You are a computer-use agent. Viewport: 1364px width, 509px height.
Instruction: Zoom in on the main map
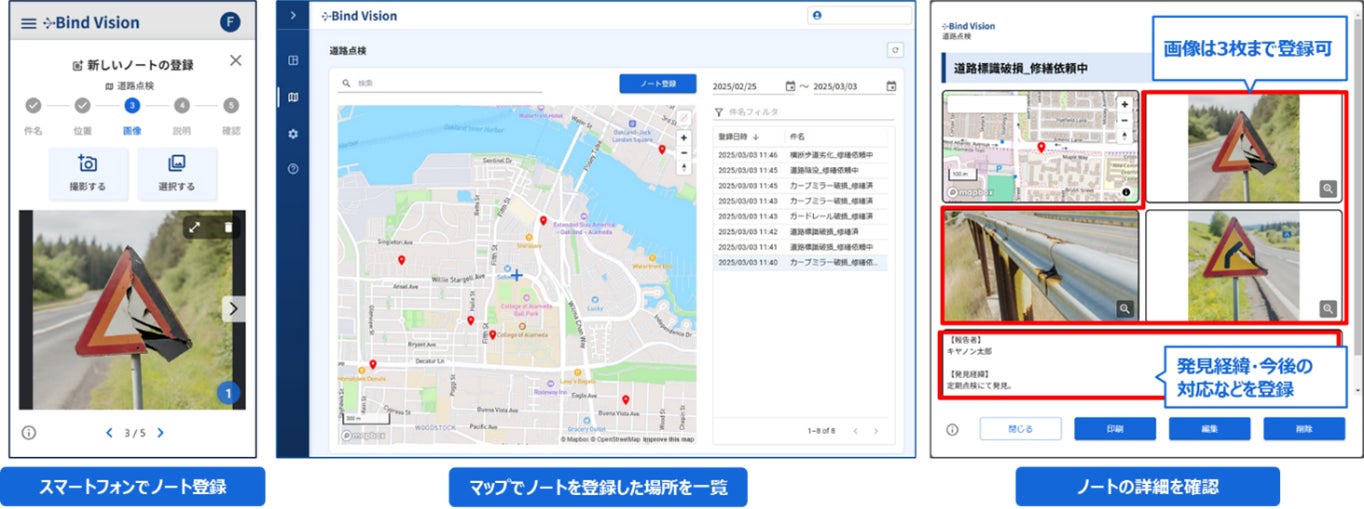[684, 138]
